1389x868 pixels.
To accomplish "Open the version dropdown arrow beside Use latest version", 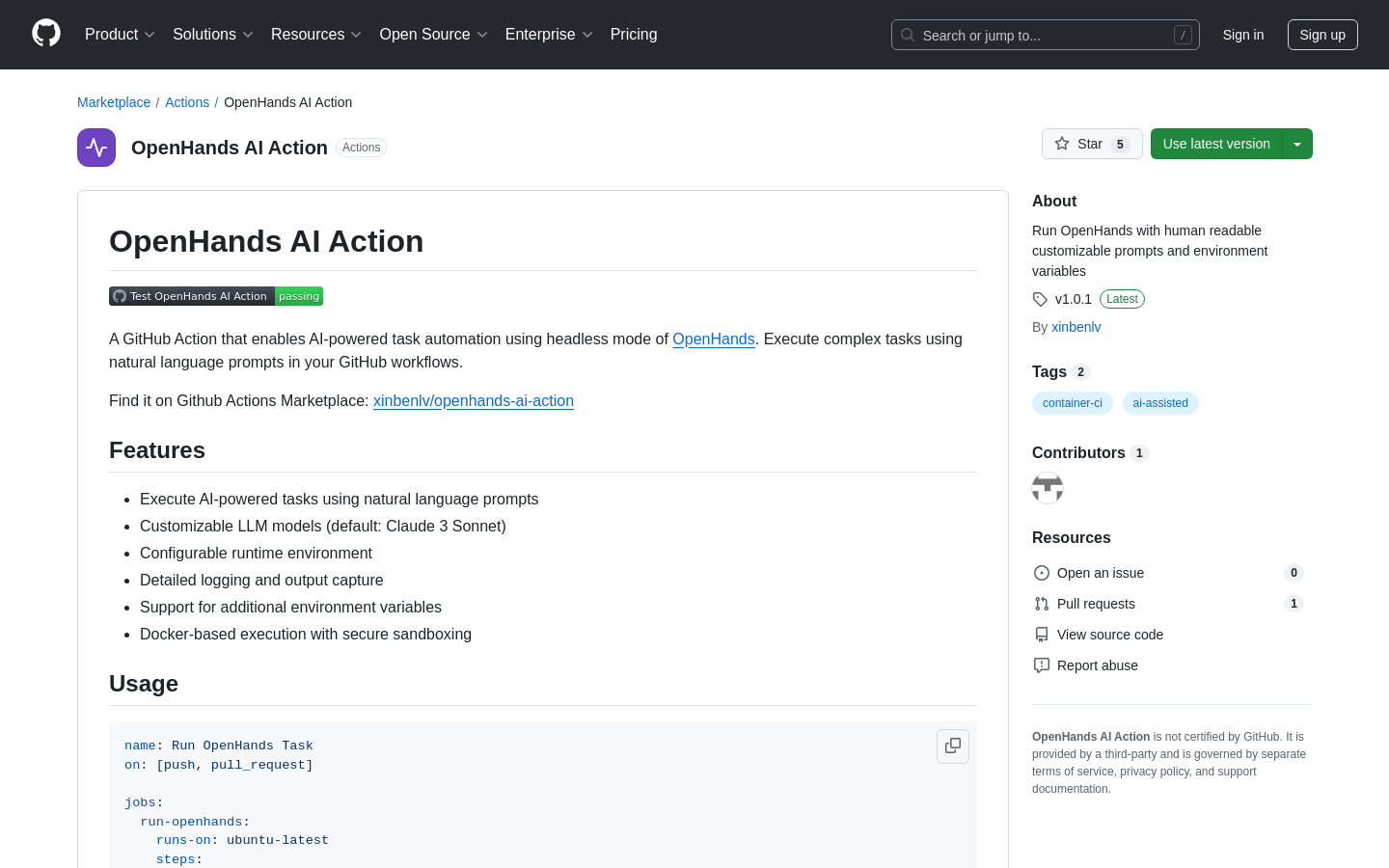I will coord(1297,144).
